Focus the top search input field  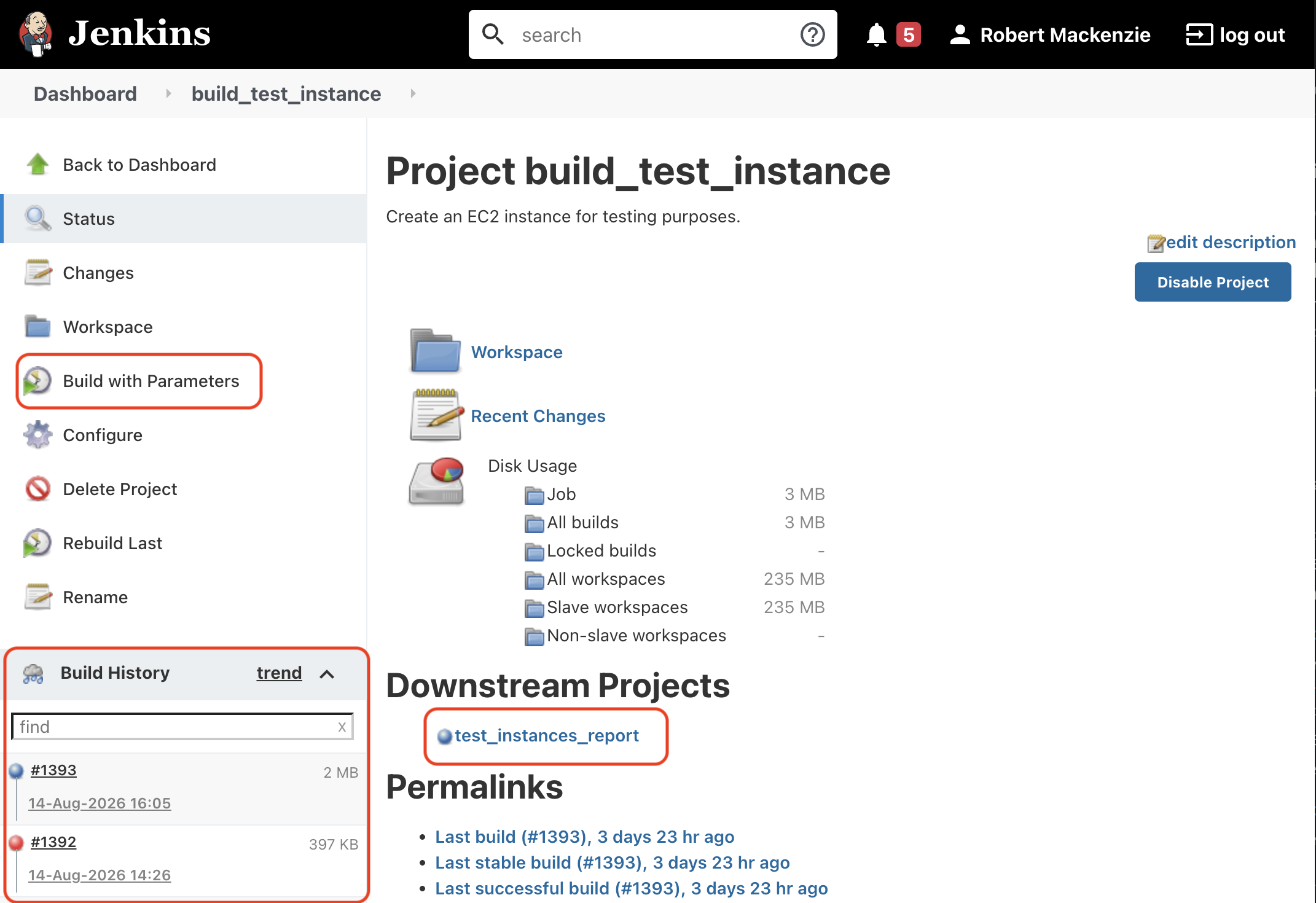click(x=652, y=34)
